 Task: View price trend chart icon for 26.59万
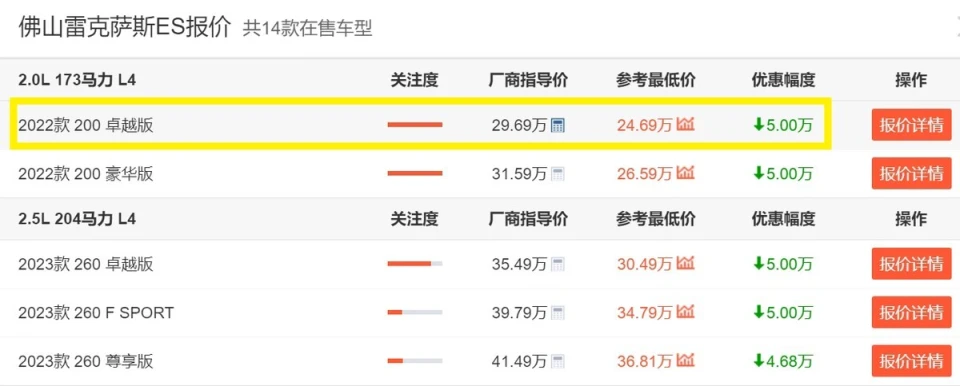[686, 173]
